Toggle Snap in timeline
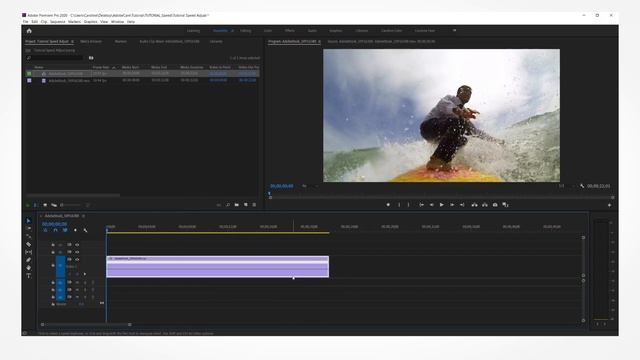Screen dimensions: 640x360 [x=56, y=231]
